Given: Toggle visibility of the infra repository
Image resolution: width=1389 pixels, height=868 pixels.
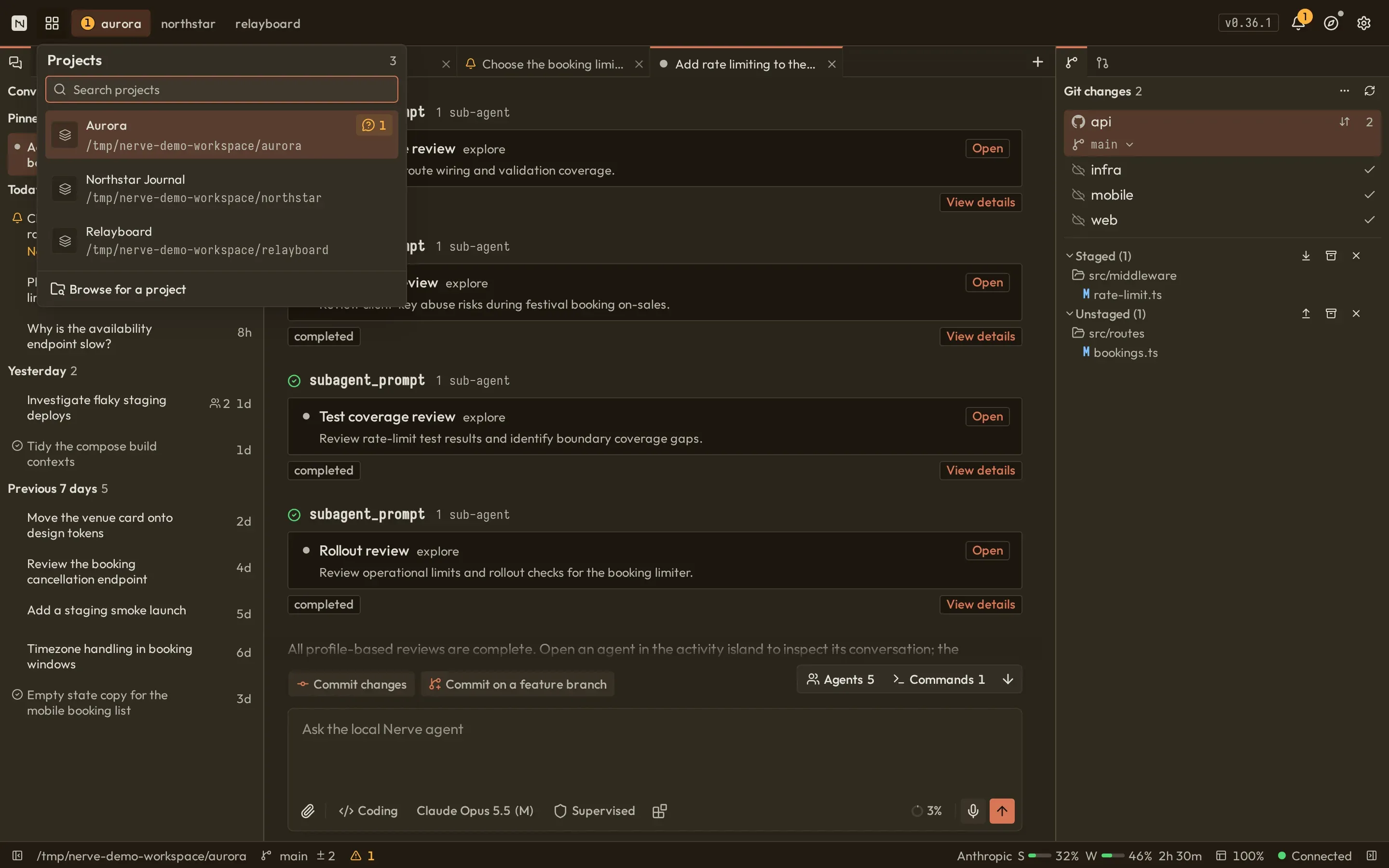Looking at the screenshot, I should [1078, 170].
